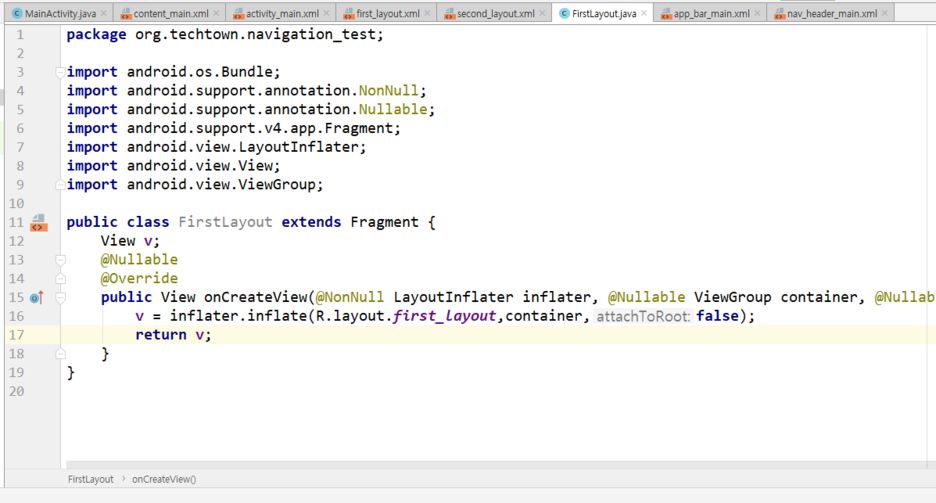Close the second_layout.xml tab
The image size is (936, 503).
[x=542, y=13]
